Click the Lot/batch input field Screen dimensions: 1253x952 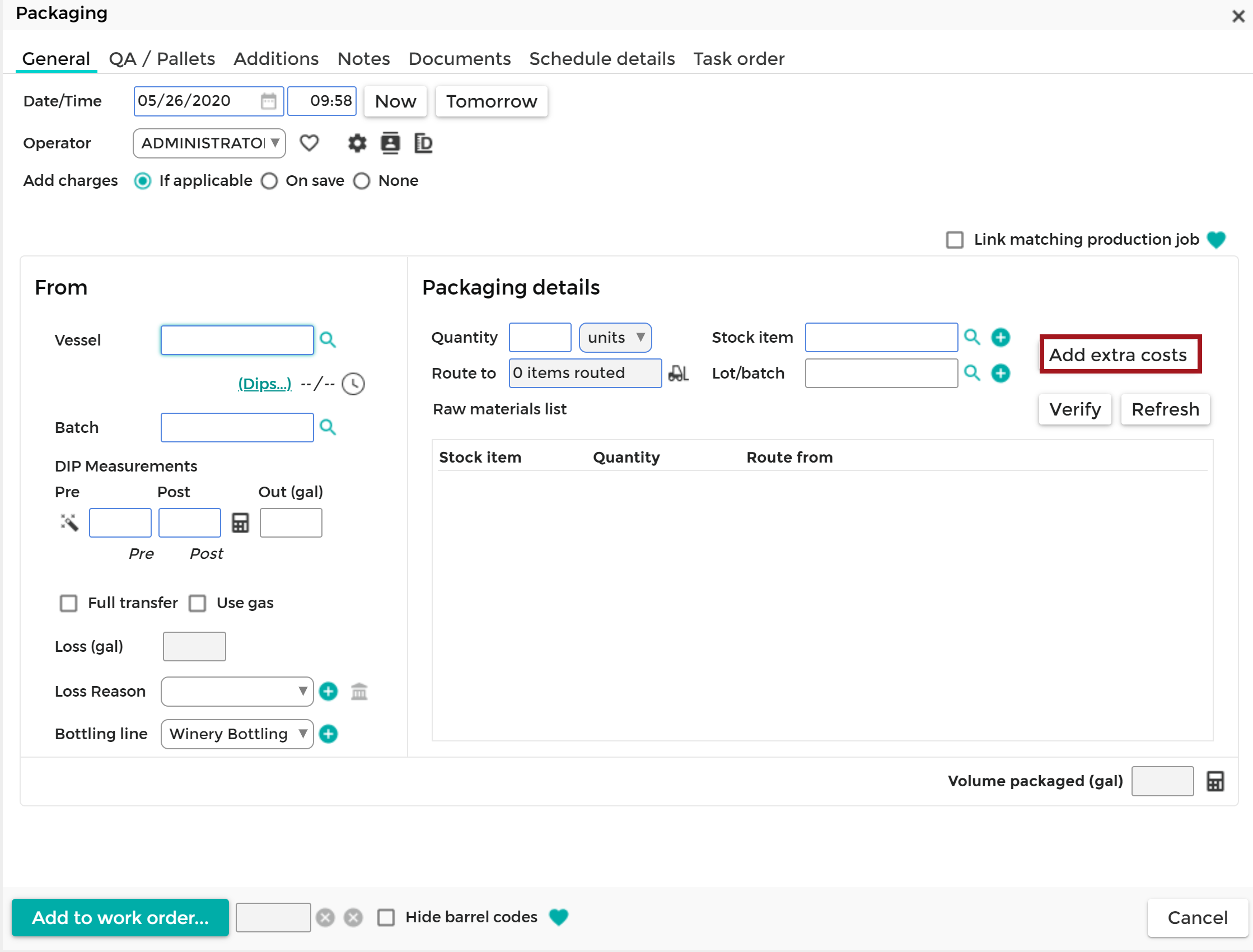881,374
